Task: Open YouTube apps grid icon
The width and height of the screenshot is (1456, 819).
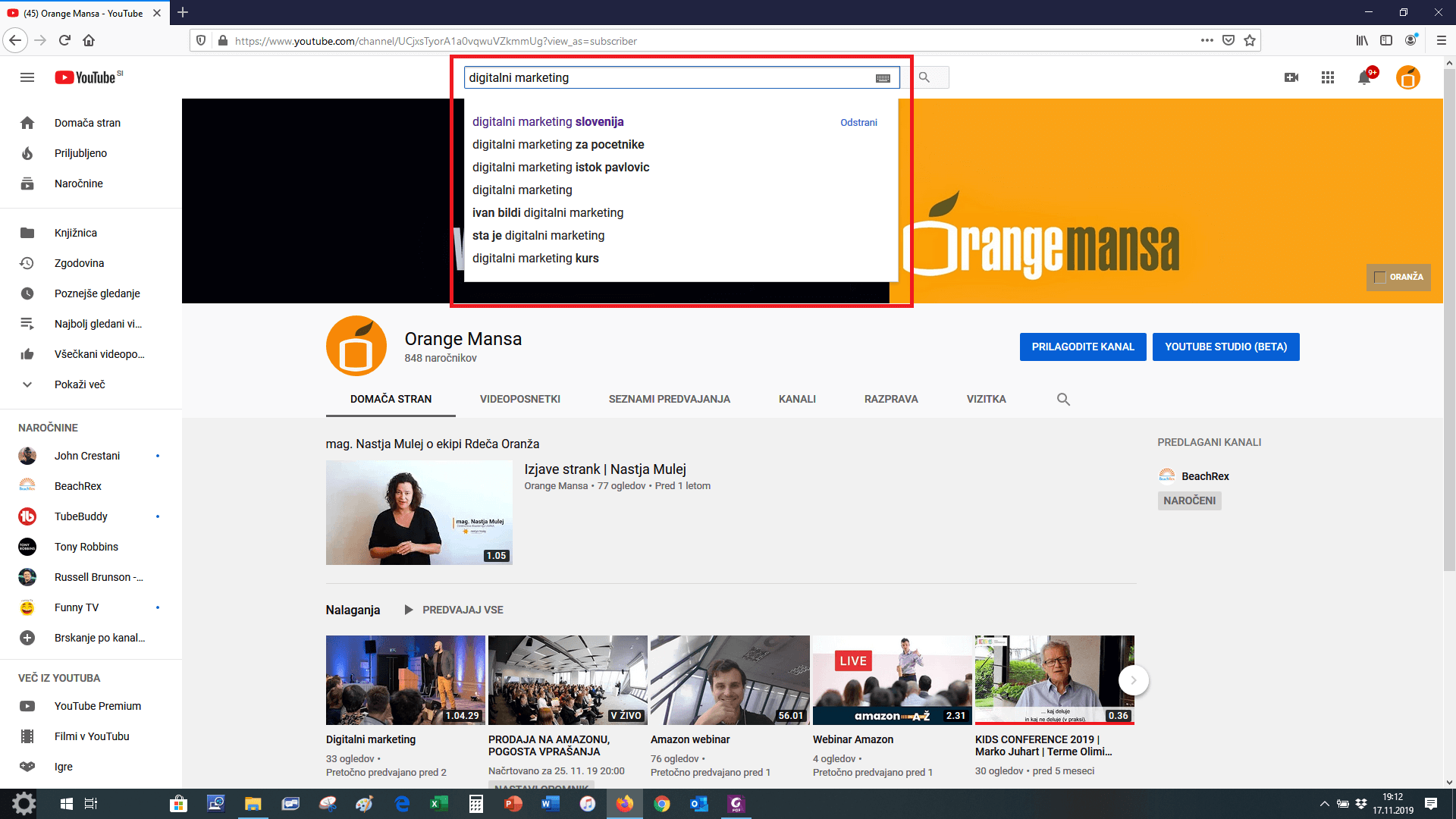Action: pyautogui.click(x=1328, y=77)
